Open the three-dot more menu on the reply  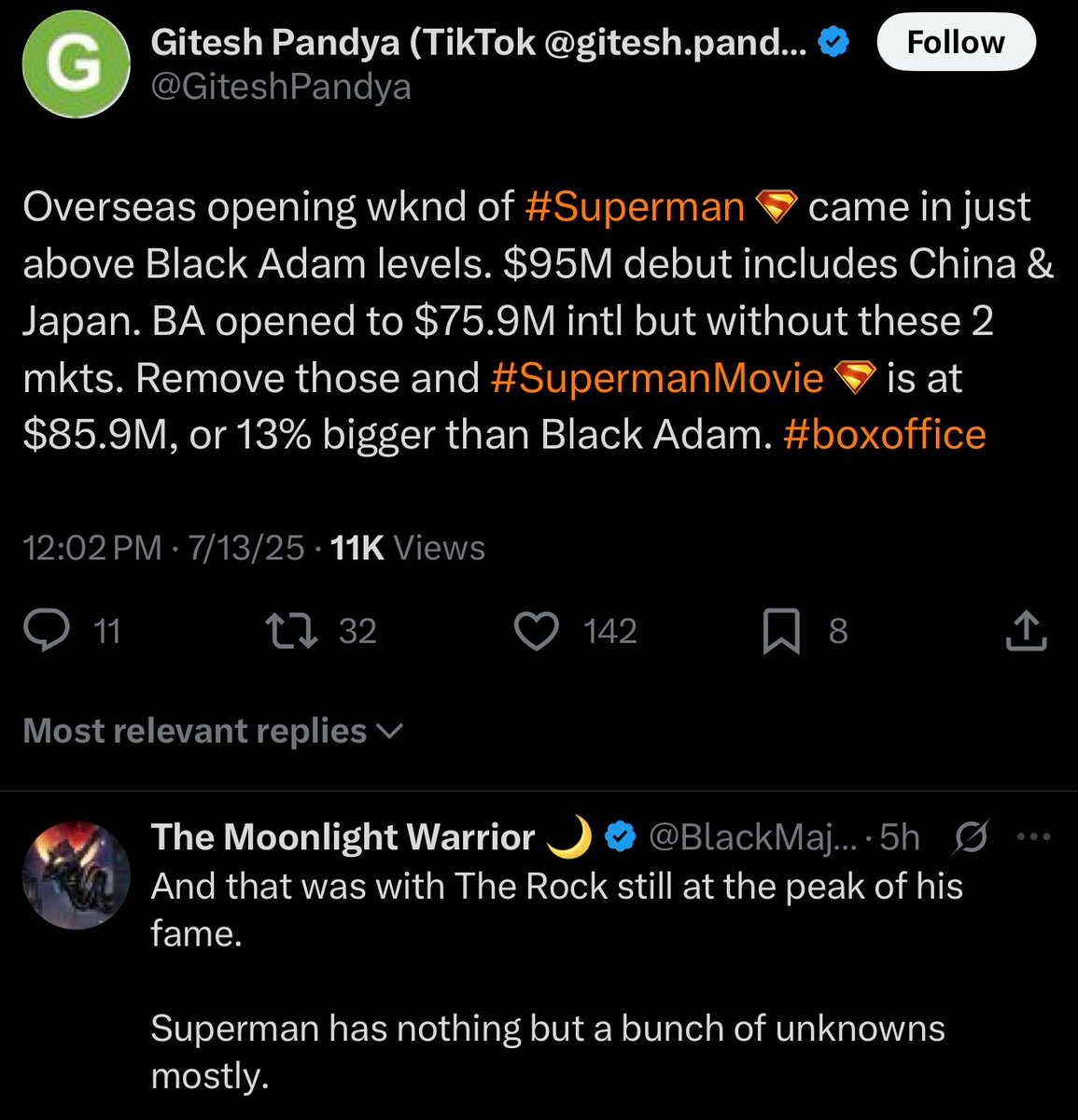(1032, 837)
